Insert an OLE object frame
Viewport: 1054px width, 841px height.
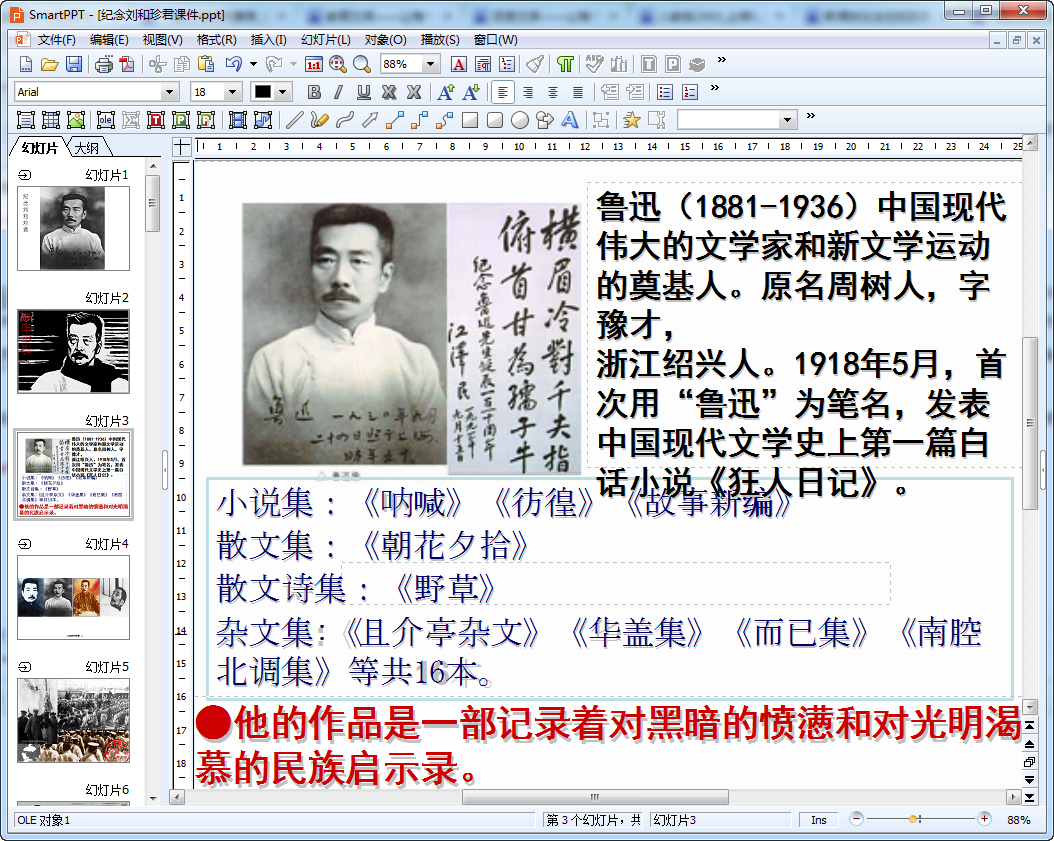click(106, 120)
